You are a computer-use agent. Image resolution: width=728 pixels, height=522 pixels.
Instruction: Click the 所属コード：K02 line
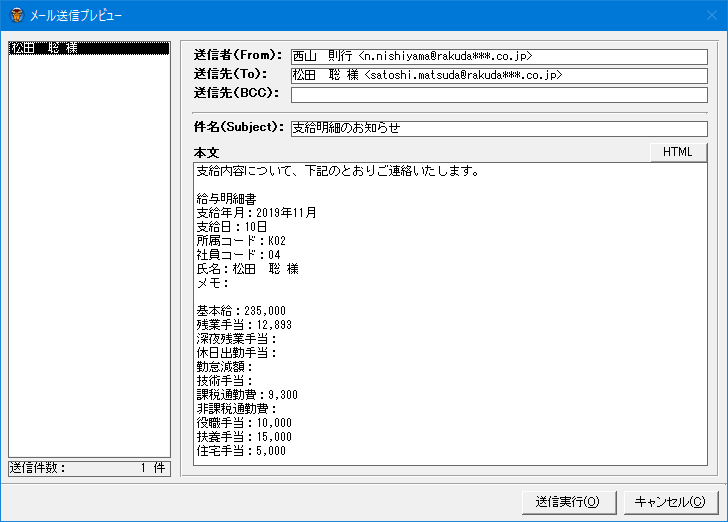pos(241,241)
